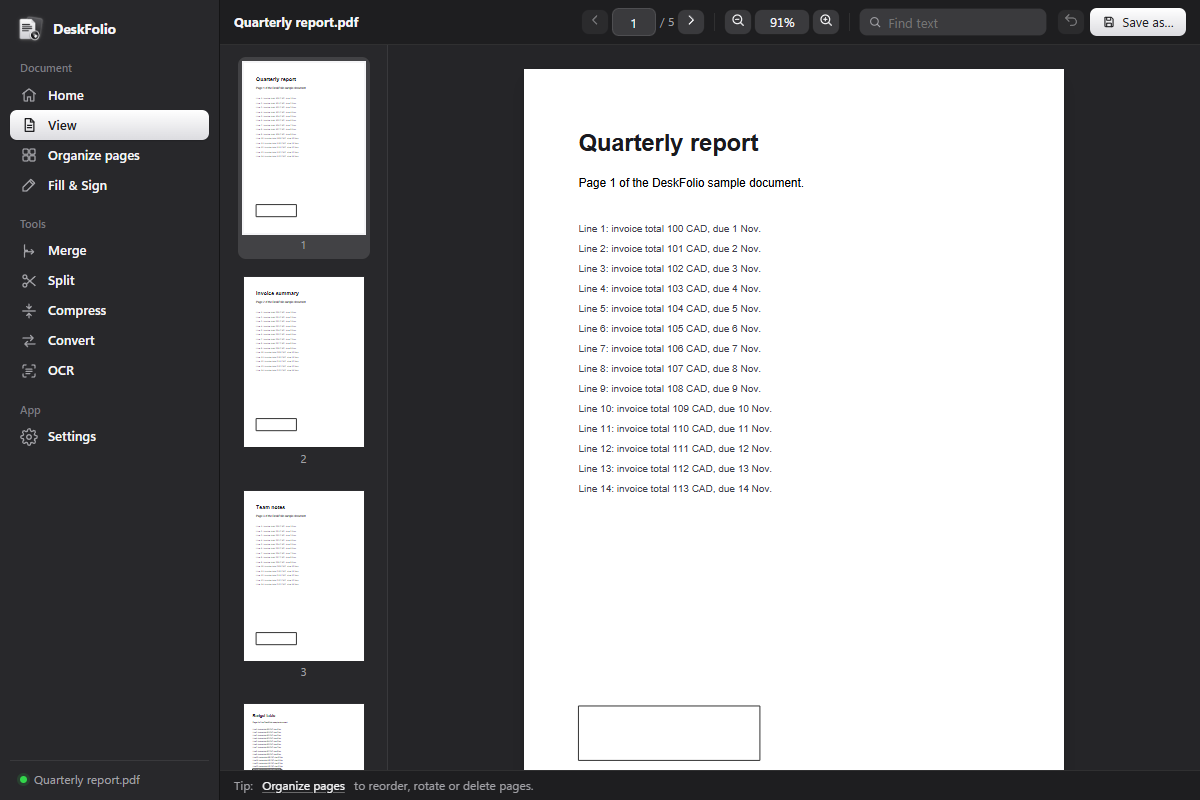
Task: Zoom out with the minus magnifier icon
Action: 738,21
